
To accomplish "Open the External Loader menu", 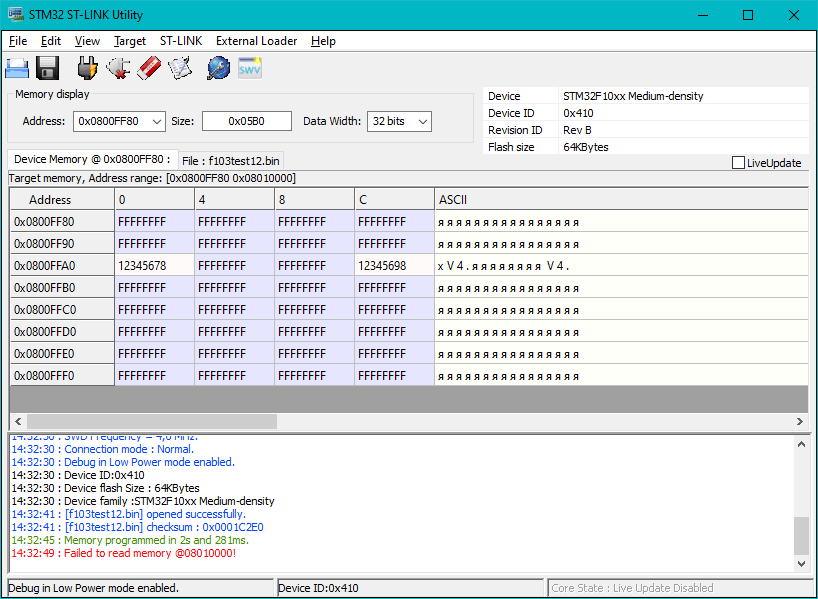I will [x=256, y=41].
